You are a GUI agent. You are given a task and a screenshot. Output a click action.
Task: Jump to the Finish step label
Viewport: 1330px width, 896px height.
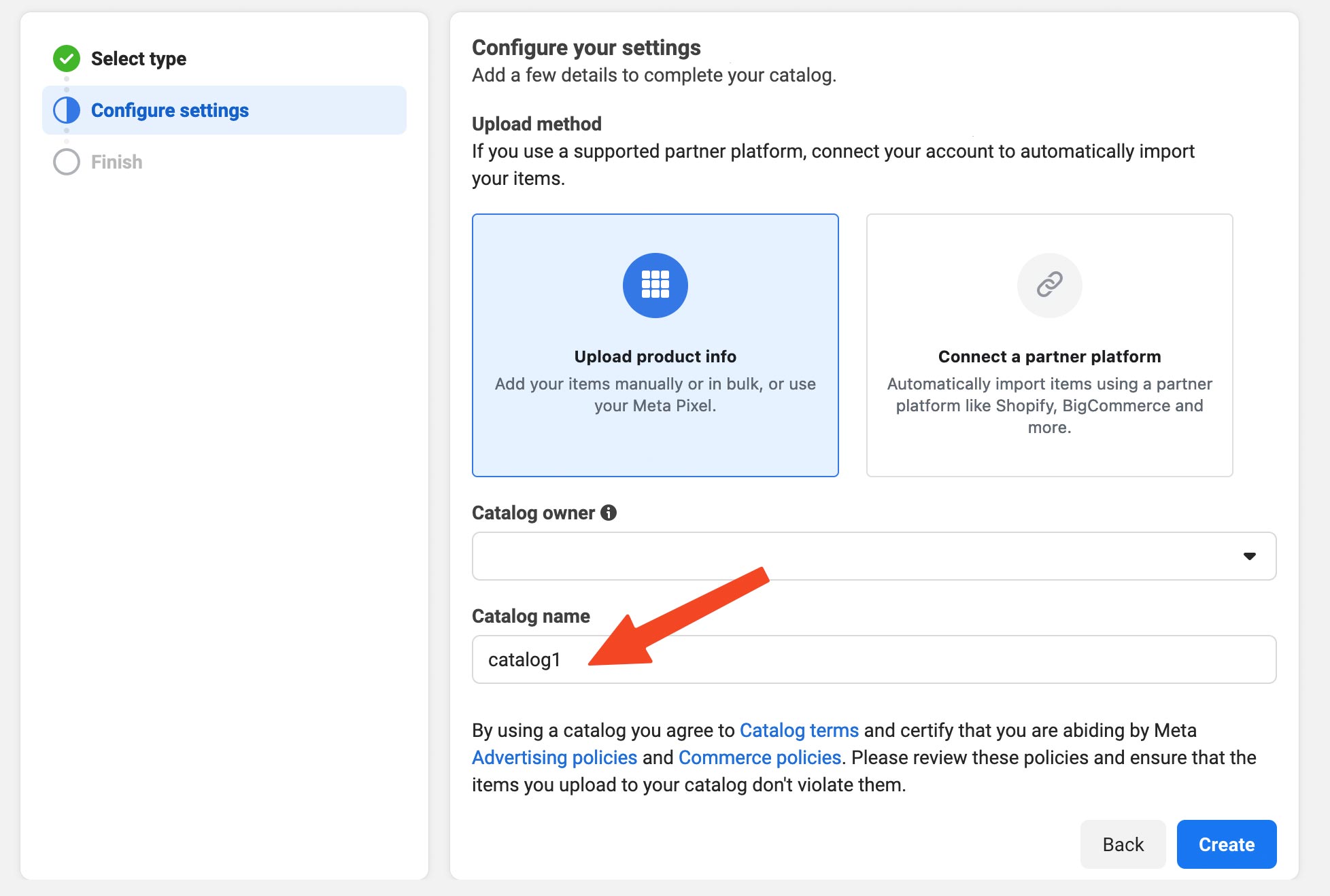click(x=117, y=162)
